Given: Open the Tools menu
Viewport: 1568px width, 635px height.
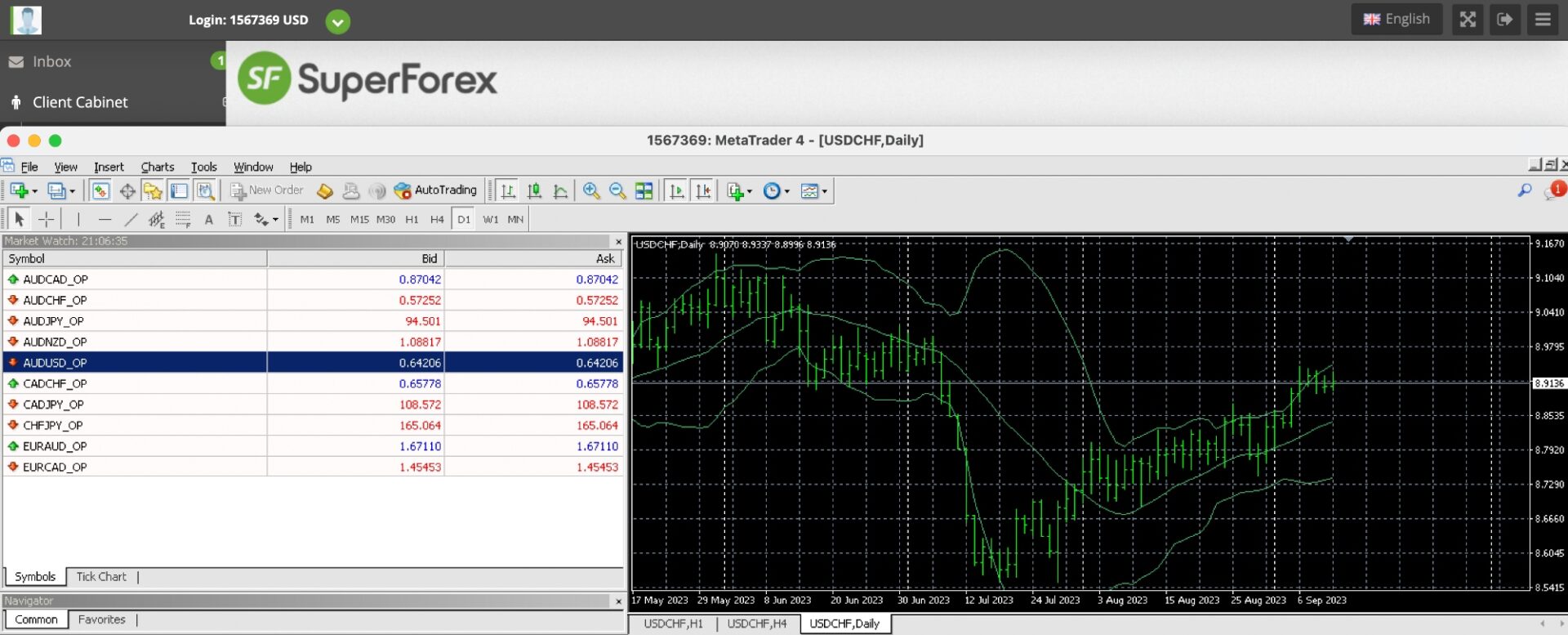Looking at the screenshot, I should click(204, 167).
